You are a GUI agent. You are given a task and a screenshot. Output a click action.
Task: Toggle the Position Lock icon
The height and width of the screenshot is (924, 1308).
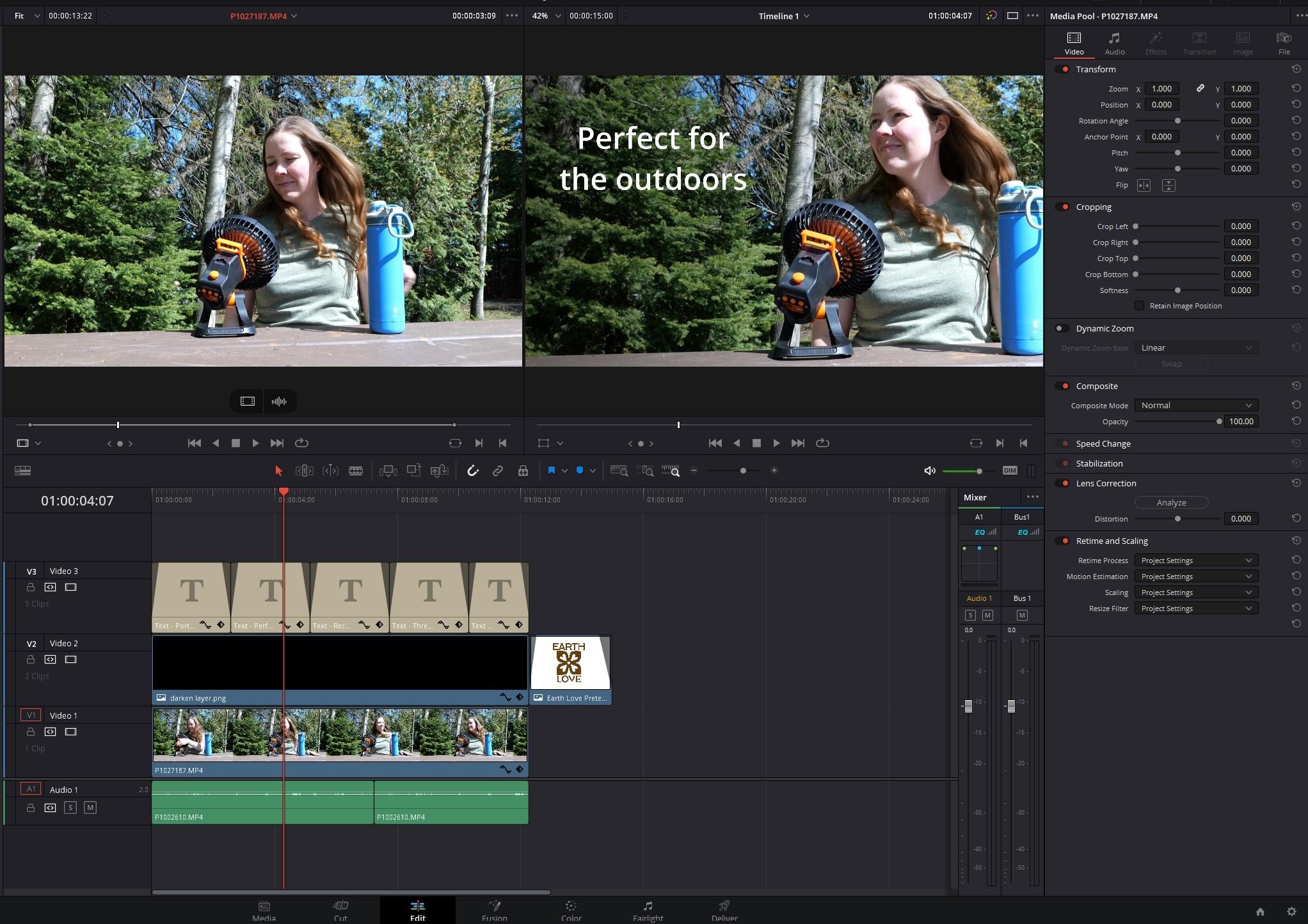[x=523, y=471]
